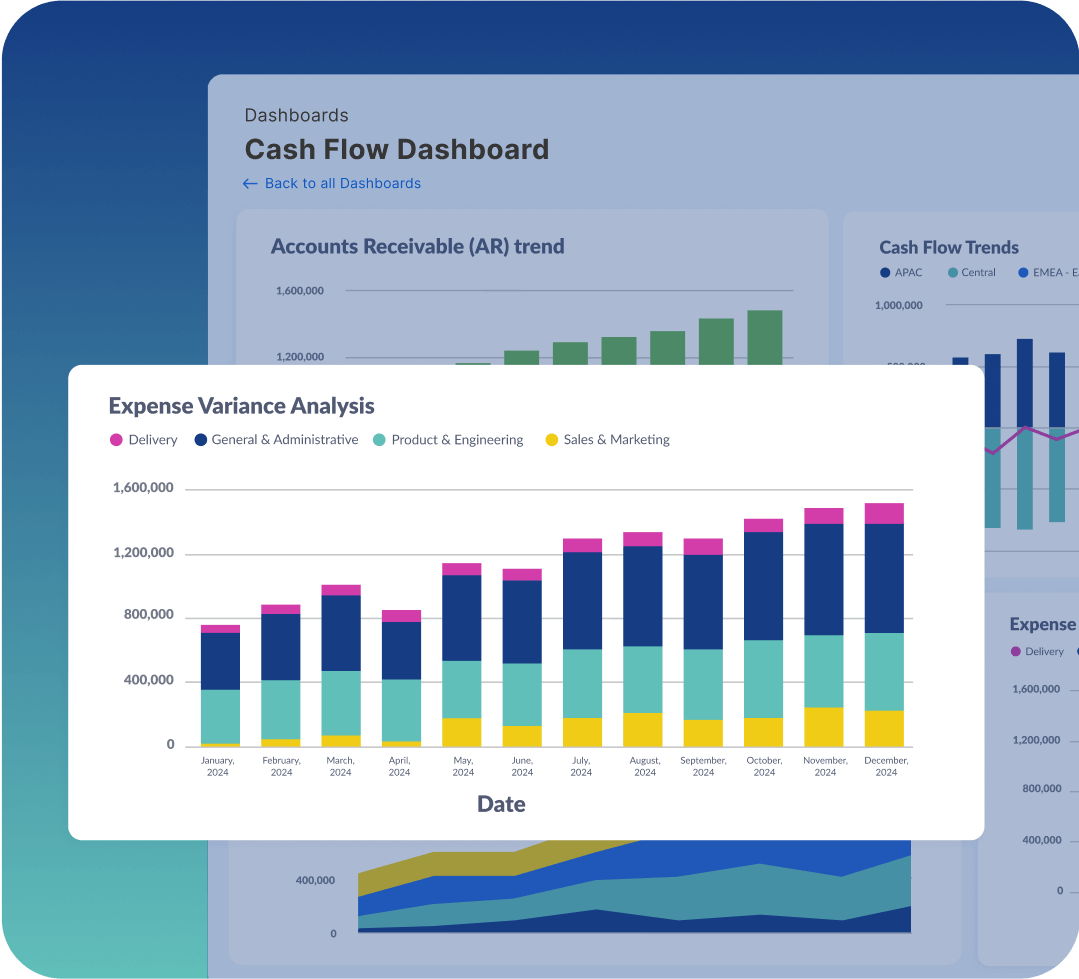This screenshot has width=1079, height=979.
Task: Click the Date axis label
Action: (500, 803)
